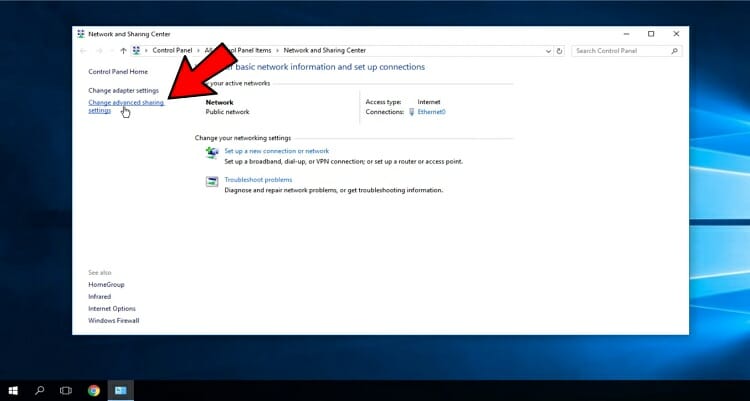
Task: Click the Ethernet0 connection link
Action: [431, 112]
